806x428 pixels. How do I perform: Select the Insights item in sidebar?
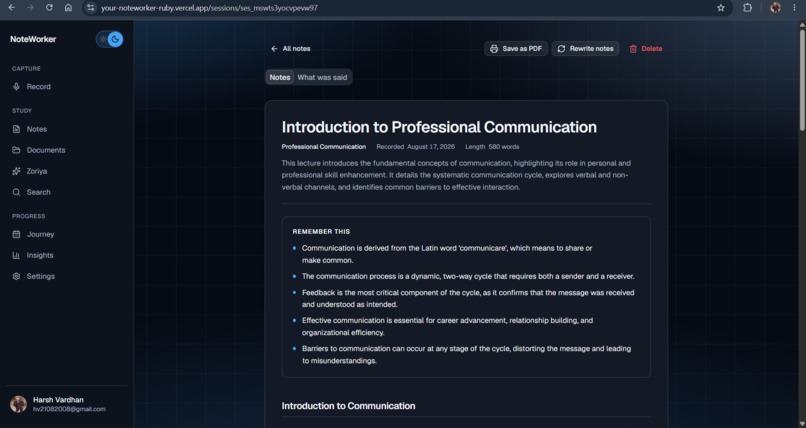[x=67, y=255]
